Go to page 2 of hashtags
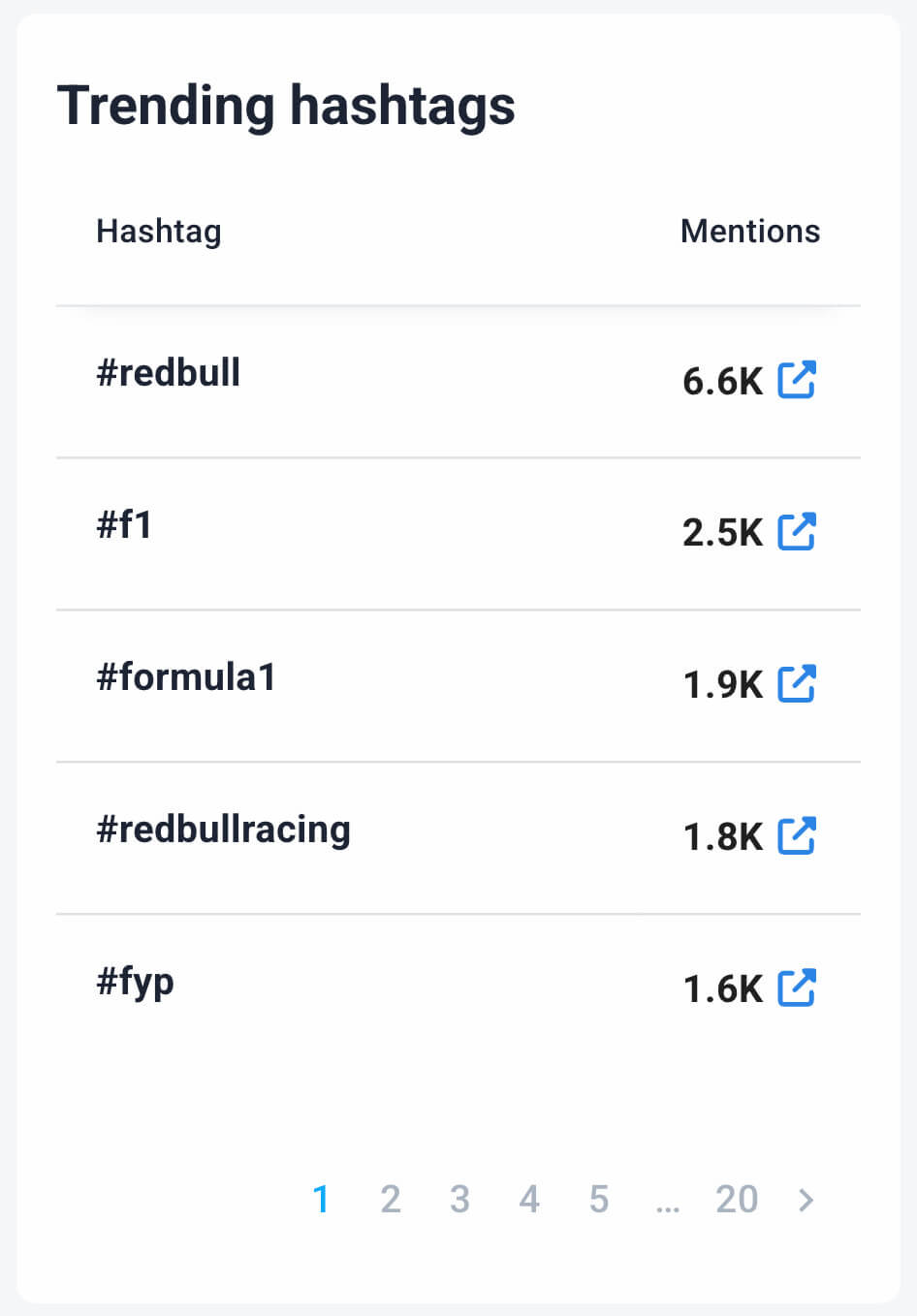917x1316 pixels. (391, 1200)
